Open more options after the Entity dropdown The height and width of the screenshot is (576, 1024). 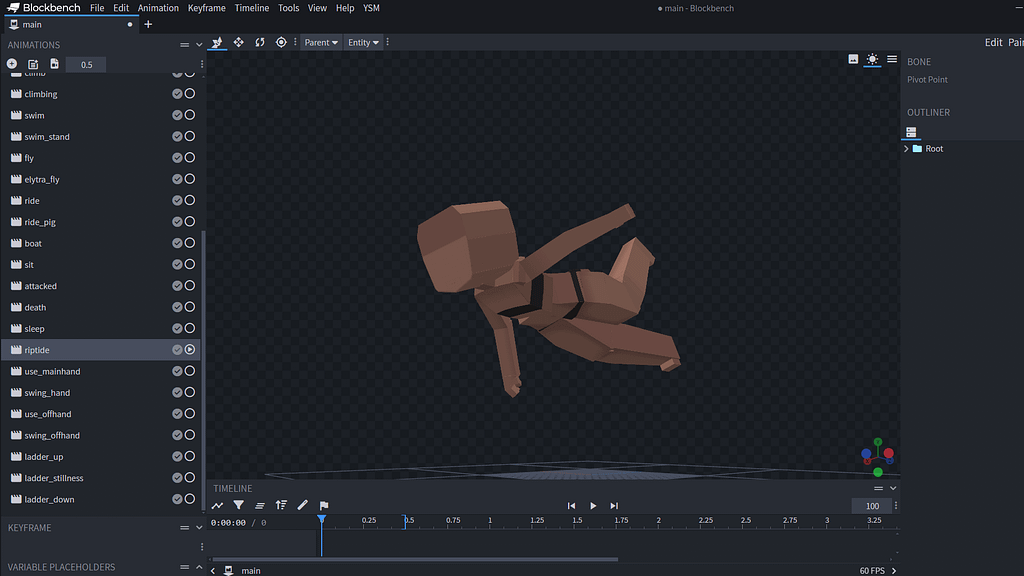coord(388,42)
